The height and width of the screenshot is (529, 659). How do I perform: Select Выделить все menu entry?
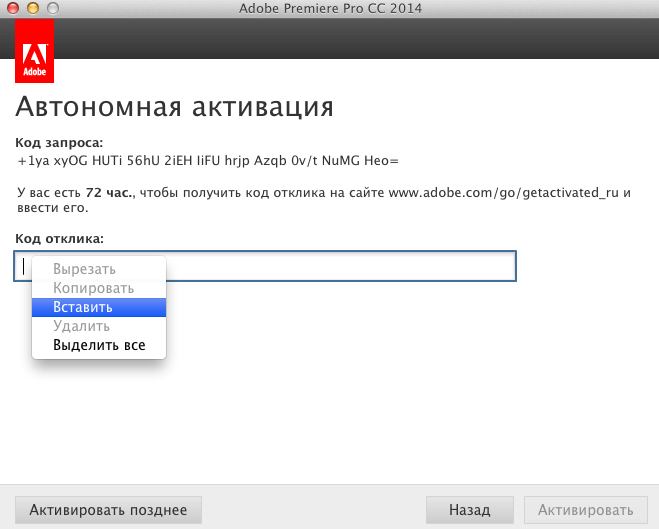[99, 345]
